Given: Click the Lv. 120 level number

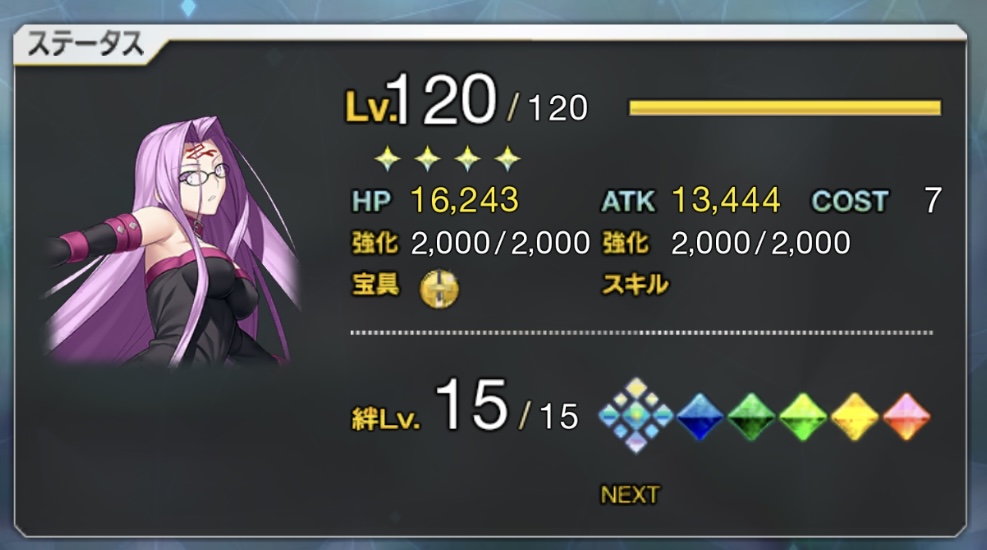Looking at the screenshot, I should click(443, 99).
